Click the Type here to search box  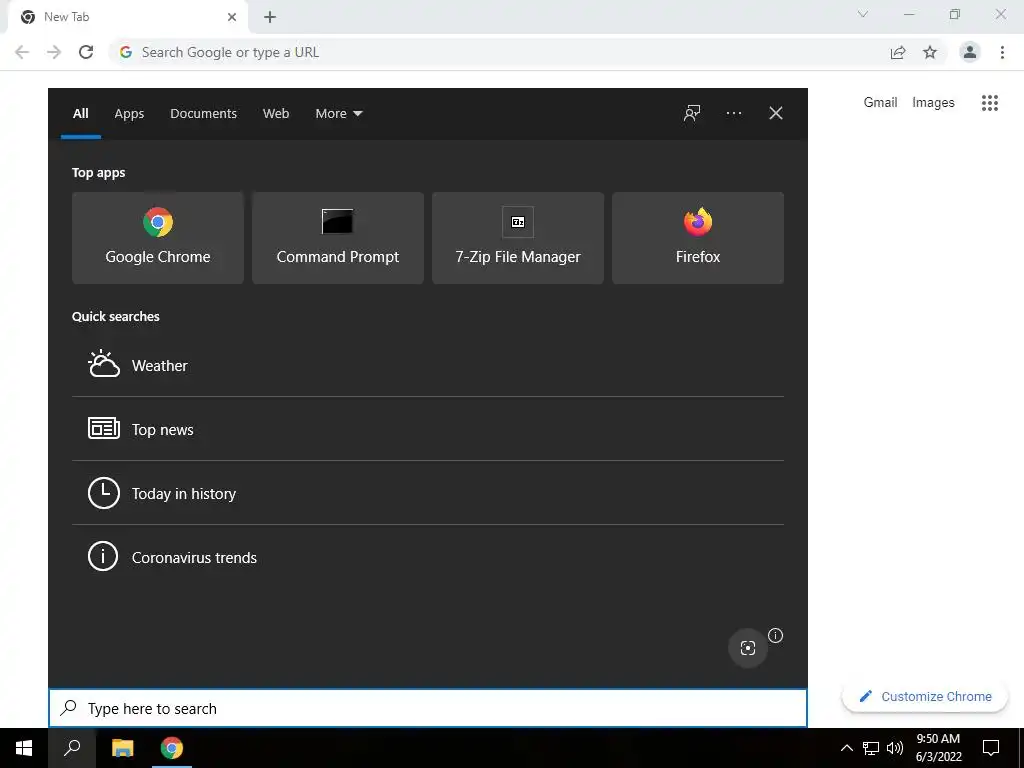(428, 708)
